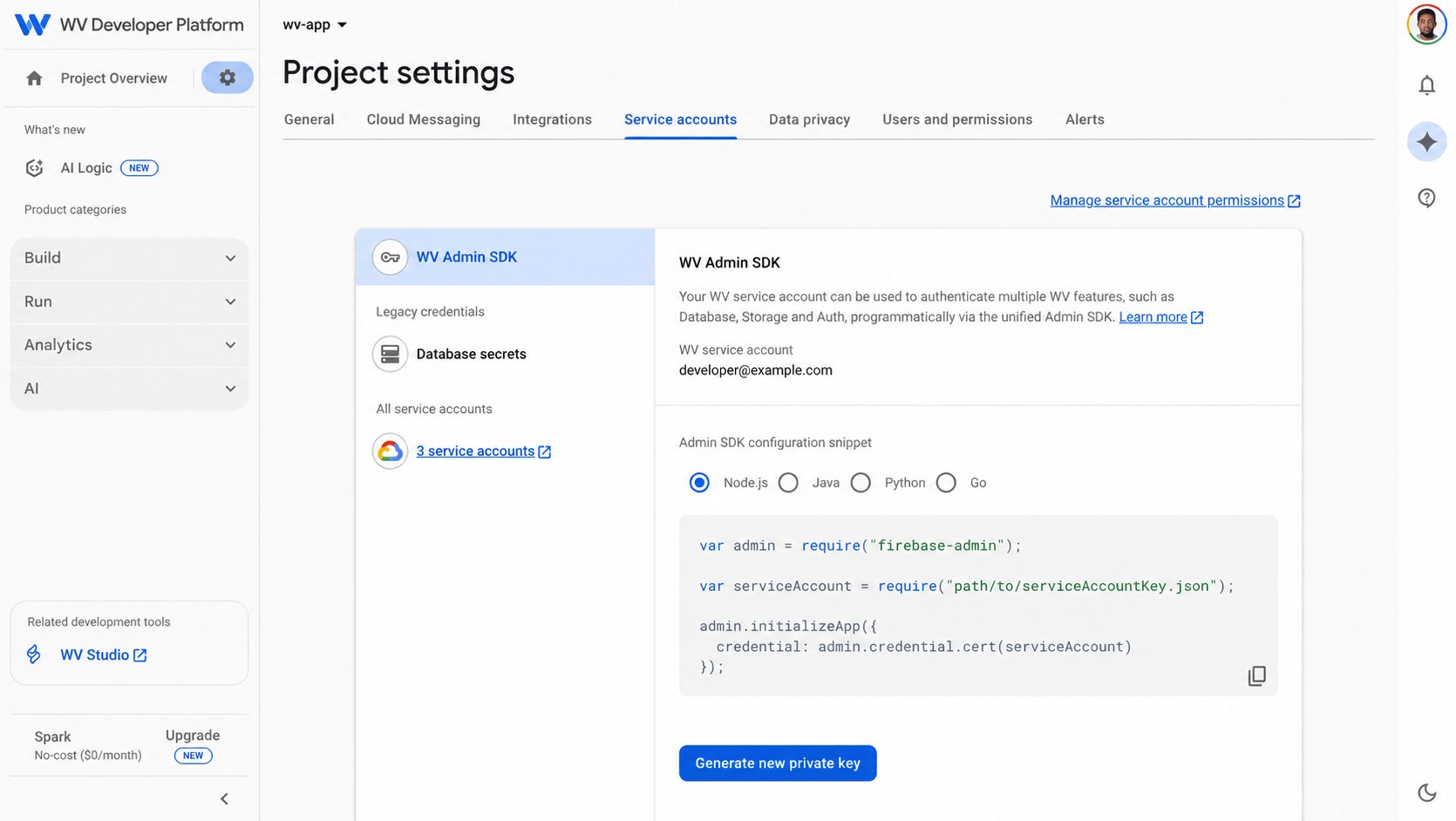This screenshot has width=1456, height=821.
Task: Open the 3 service accounts link
Action: (484, 451)
